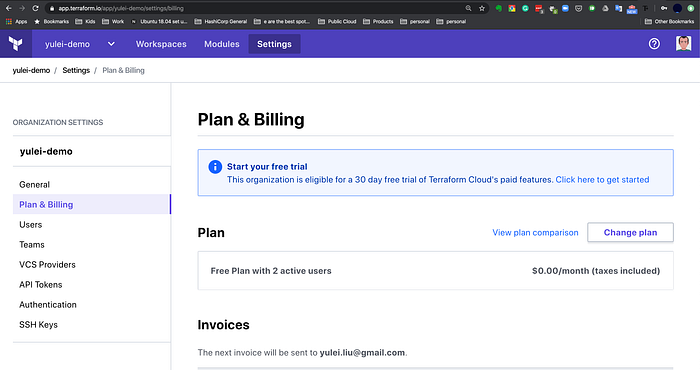Bookmark page with star icon

click(x=482, y=8)
